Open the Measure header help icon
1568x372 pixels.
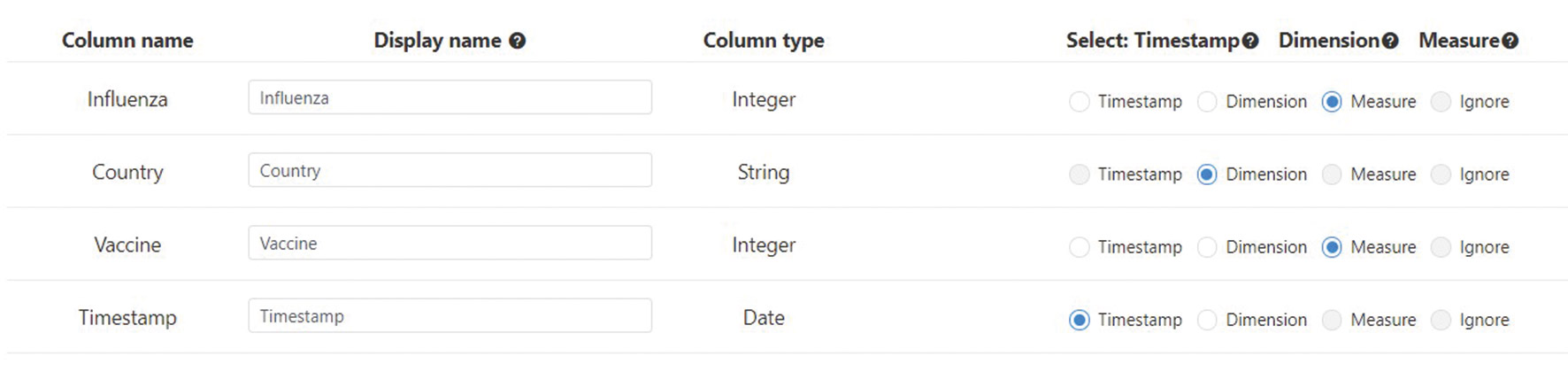point(1510,41)
